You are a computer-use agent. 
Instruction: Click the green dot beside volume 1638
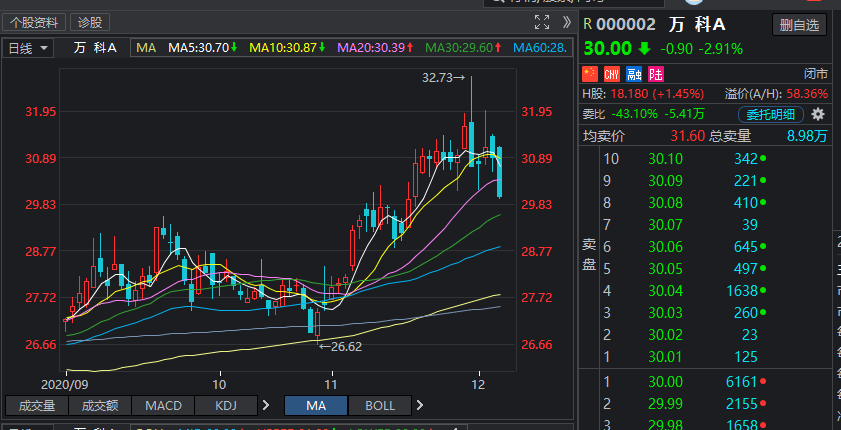pos(763,291)
